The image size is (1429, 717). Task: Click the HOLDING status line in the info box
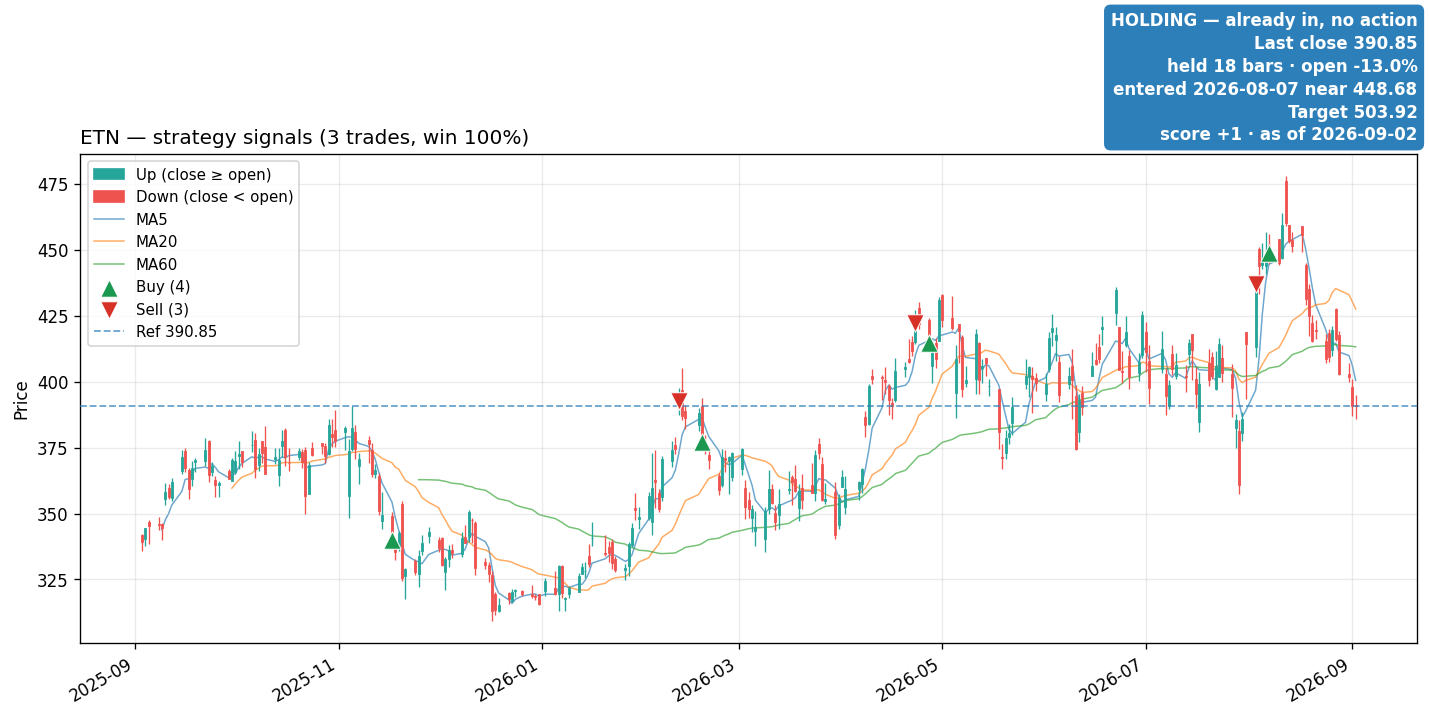point(1264,20)
